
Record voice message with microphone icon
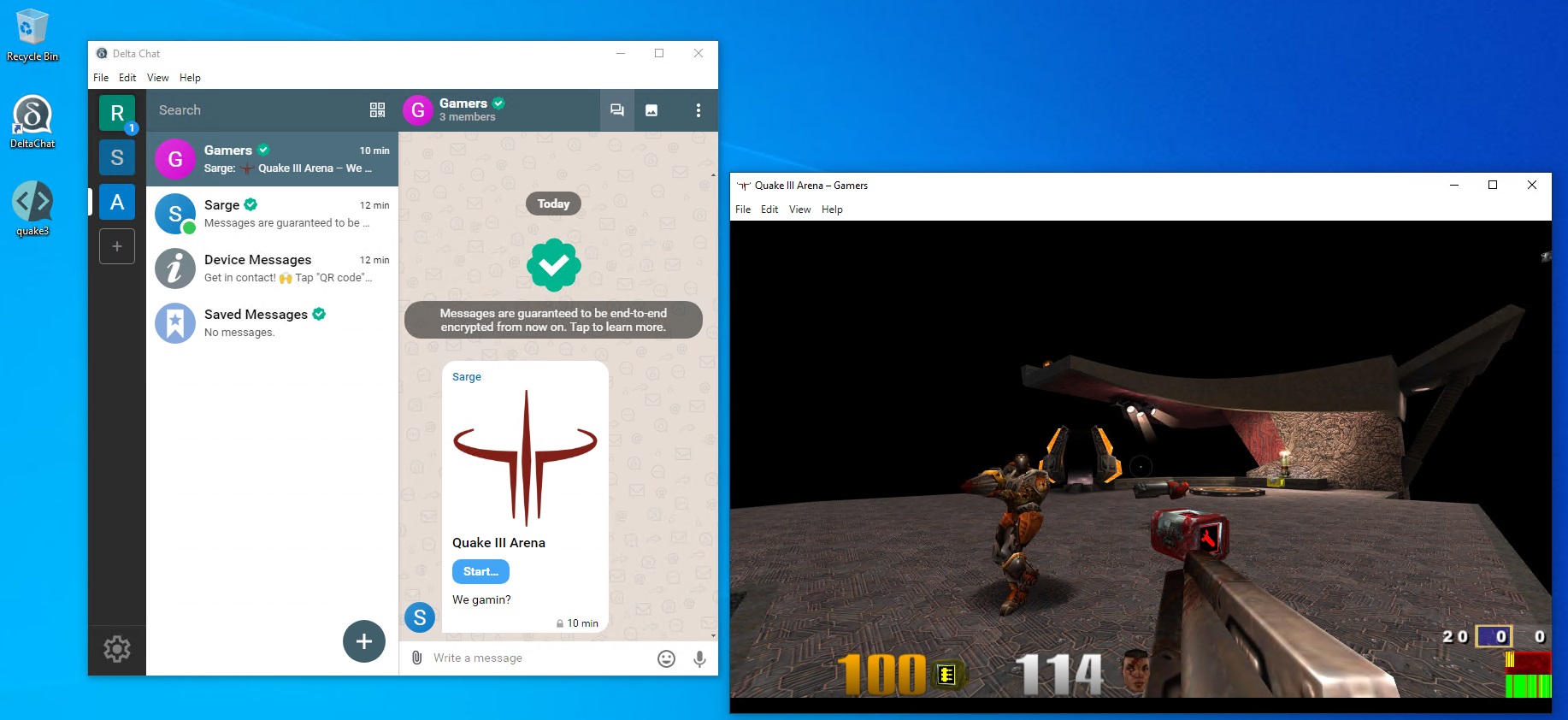(x=699, y=658)
